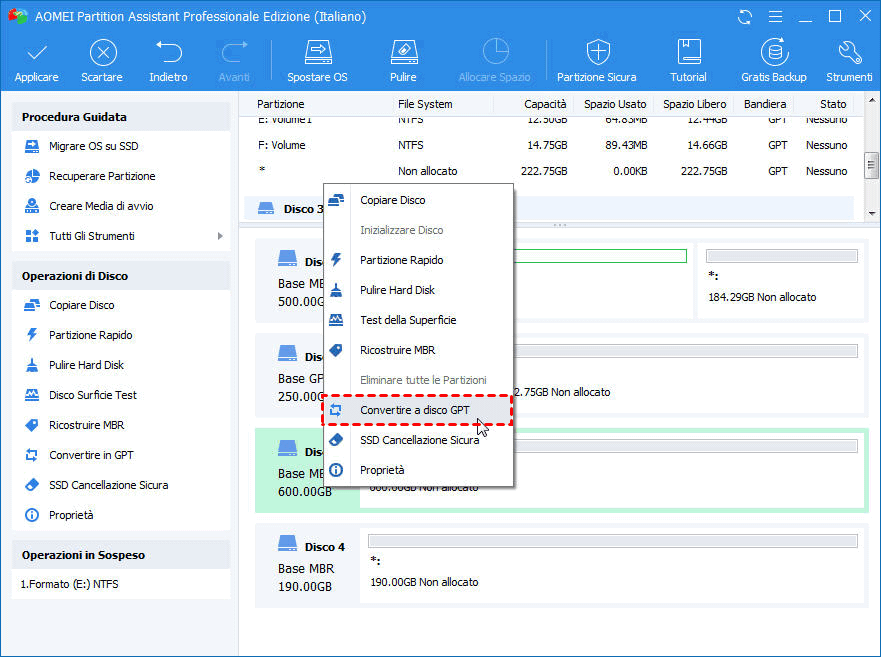Select Migrare OS su SSD in sidebar
881x657 pixels.
(x=93, y=146)
